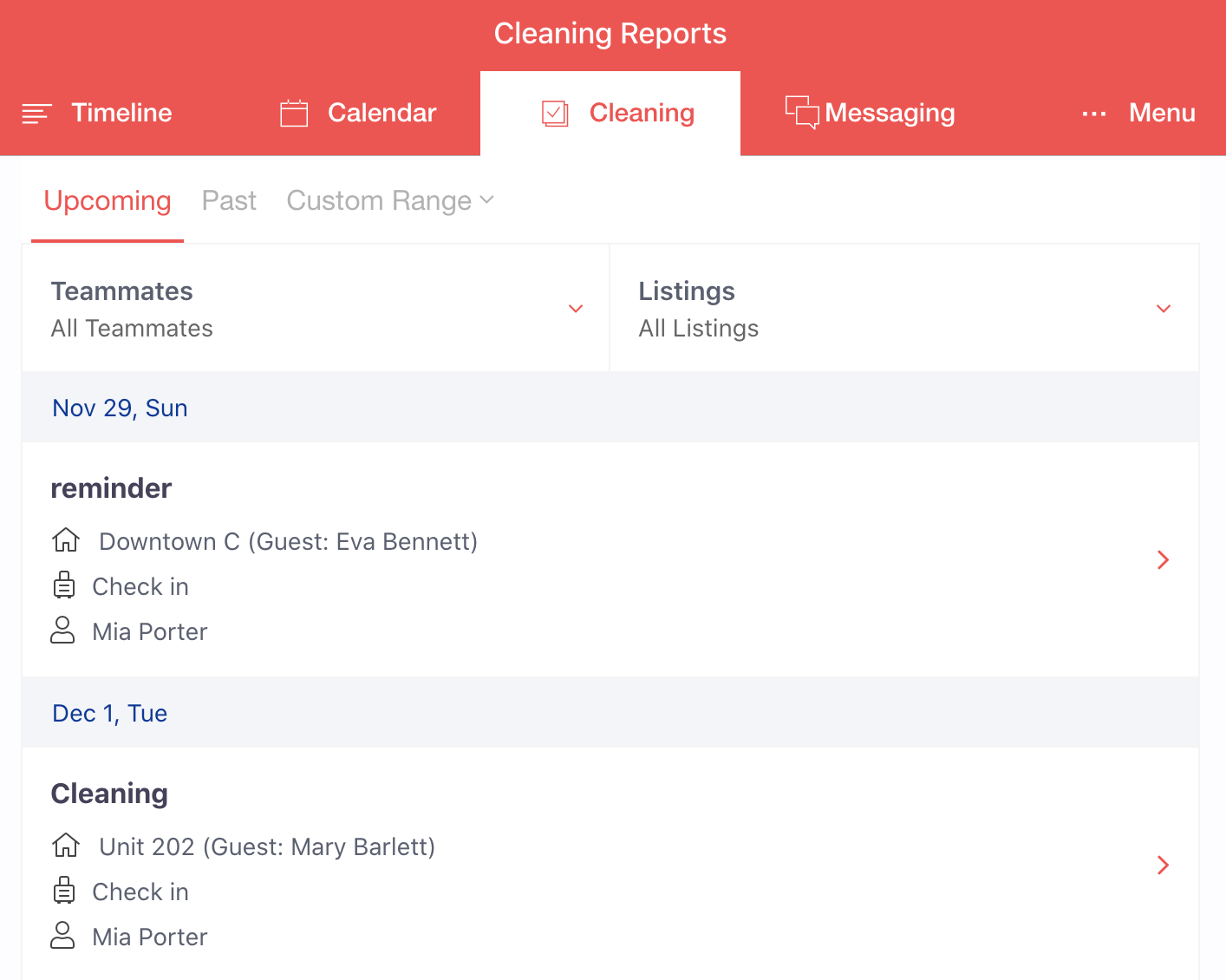Click the Calendar icon in navigation
The image size is (1226, 980).
(294, 113)
